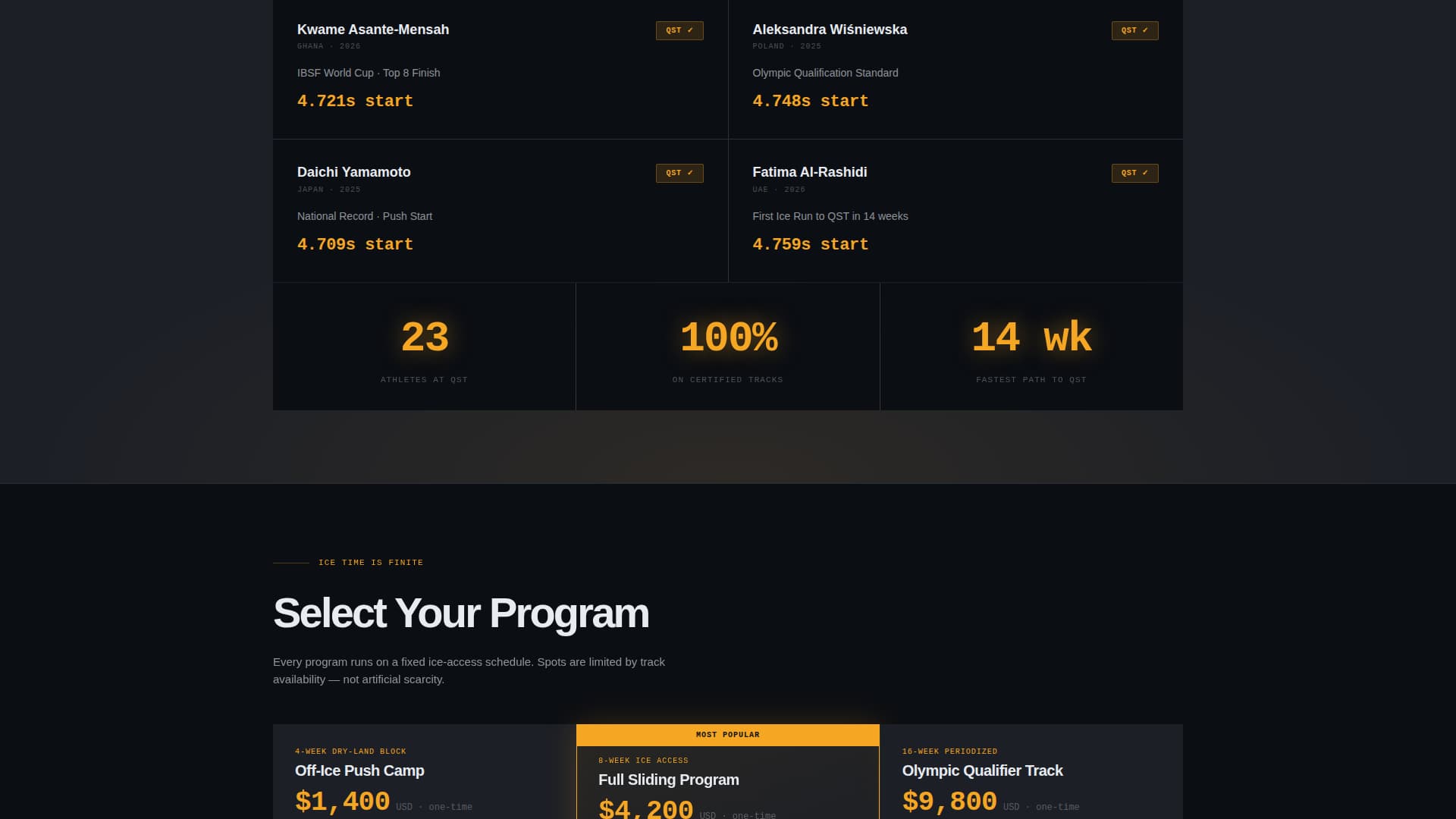This screenshot has height=819, width=1456.
Task: Click 'ON CERTIFIED TRACKS' caption
Action: pyautogui.click(x=728, y=380)
